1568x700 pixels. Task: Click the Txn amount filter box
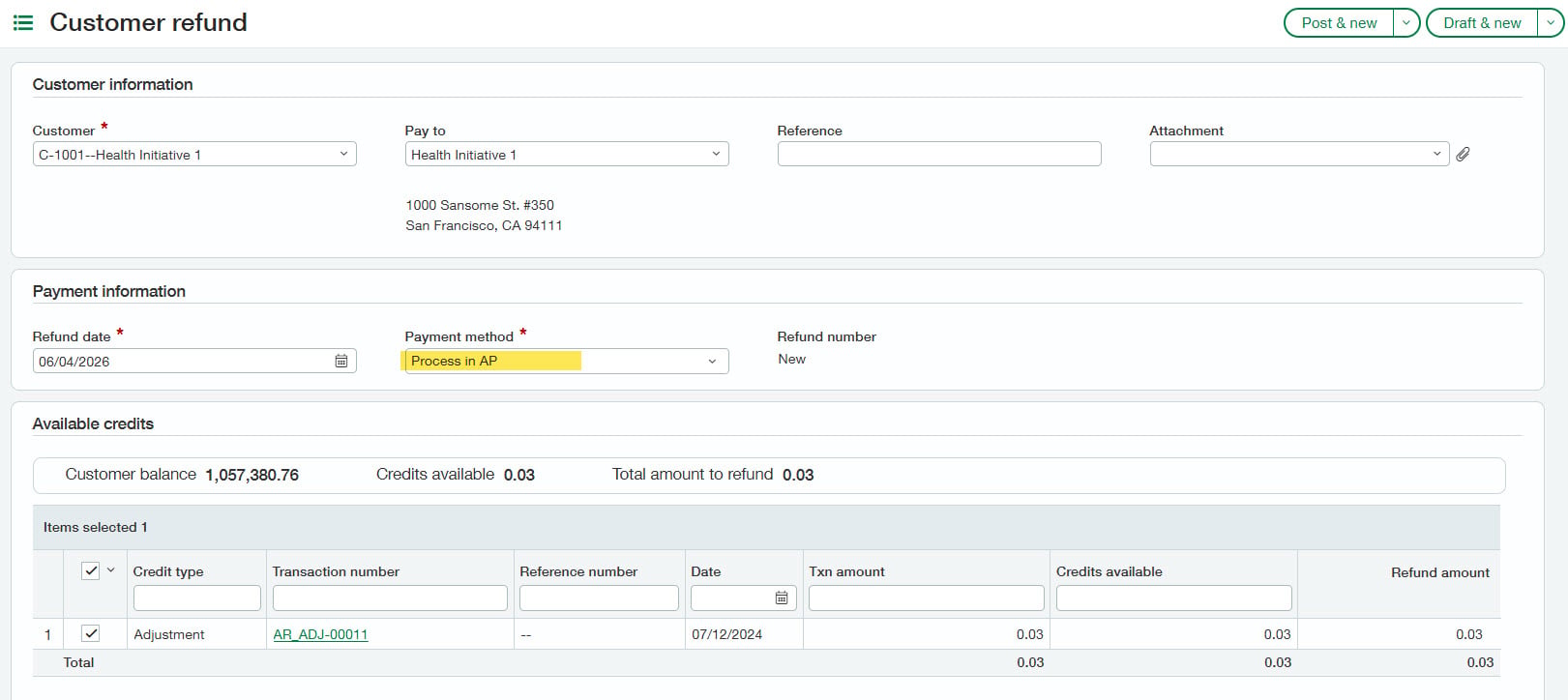[x=927, y=598]
